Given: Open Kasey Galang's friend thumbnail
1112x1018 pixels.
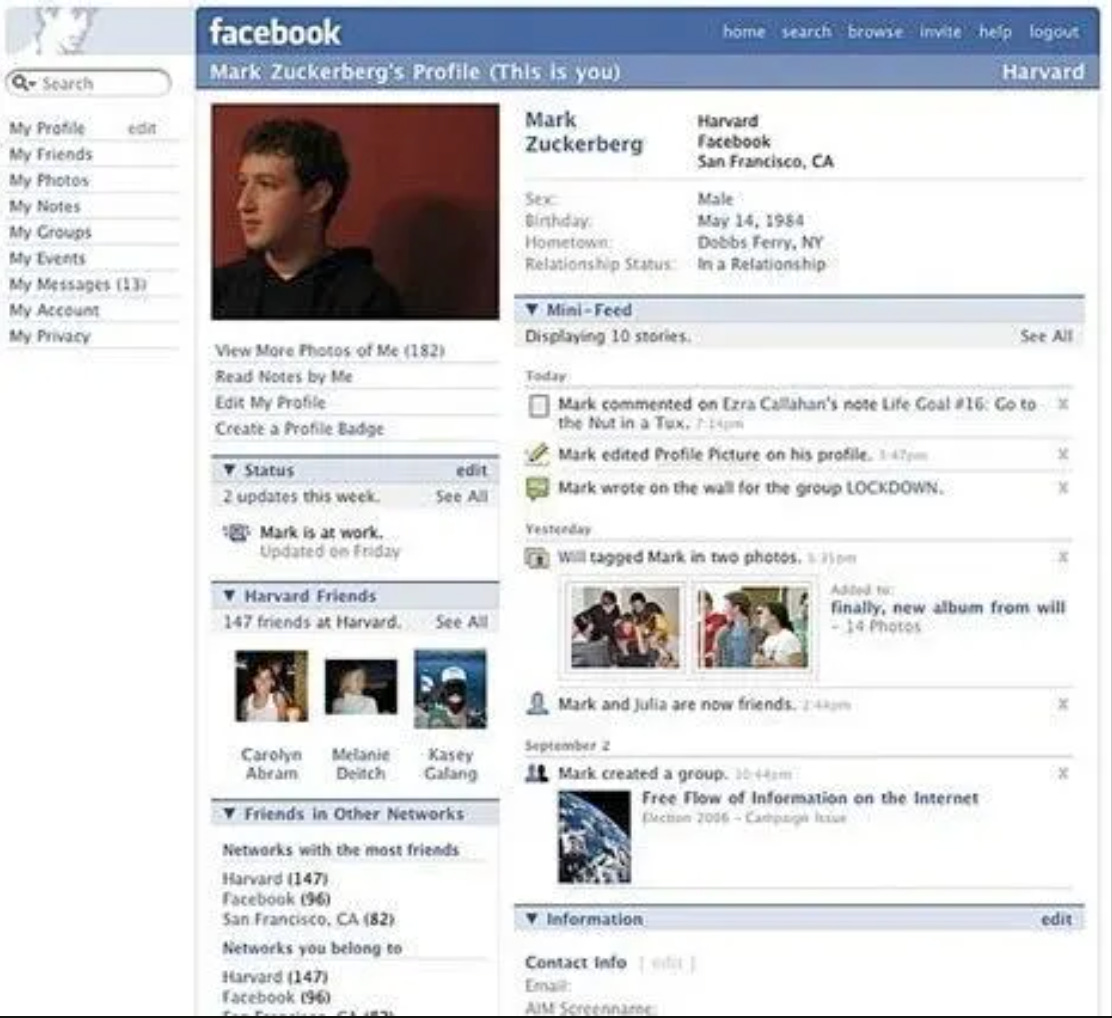Looking at the screenshot, I should pos(450,689).
